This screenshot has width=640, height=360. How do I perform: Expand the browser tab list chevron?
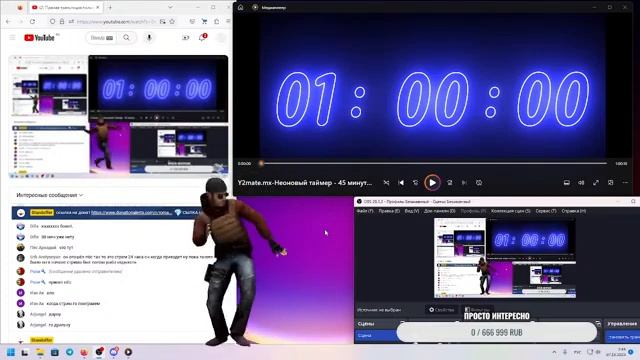(170, 7)
